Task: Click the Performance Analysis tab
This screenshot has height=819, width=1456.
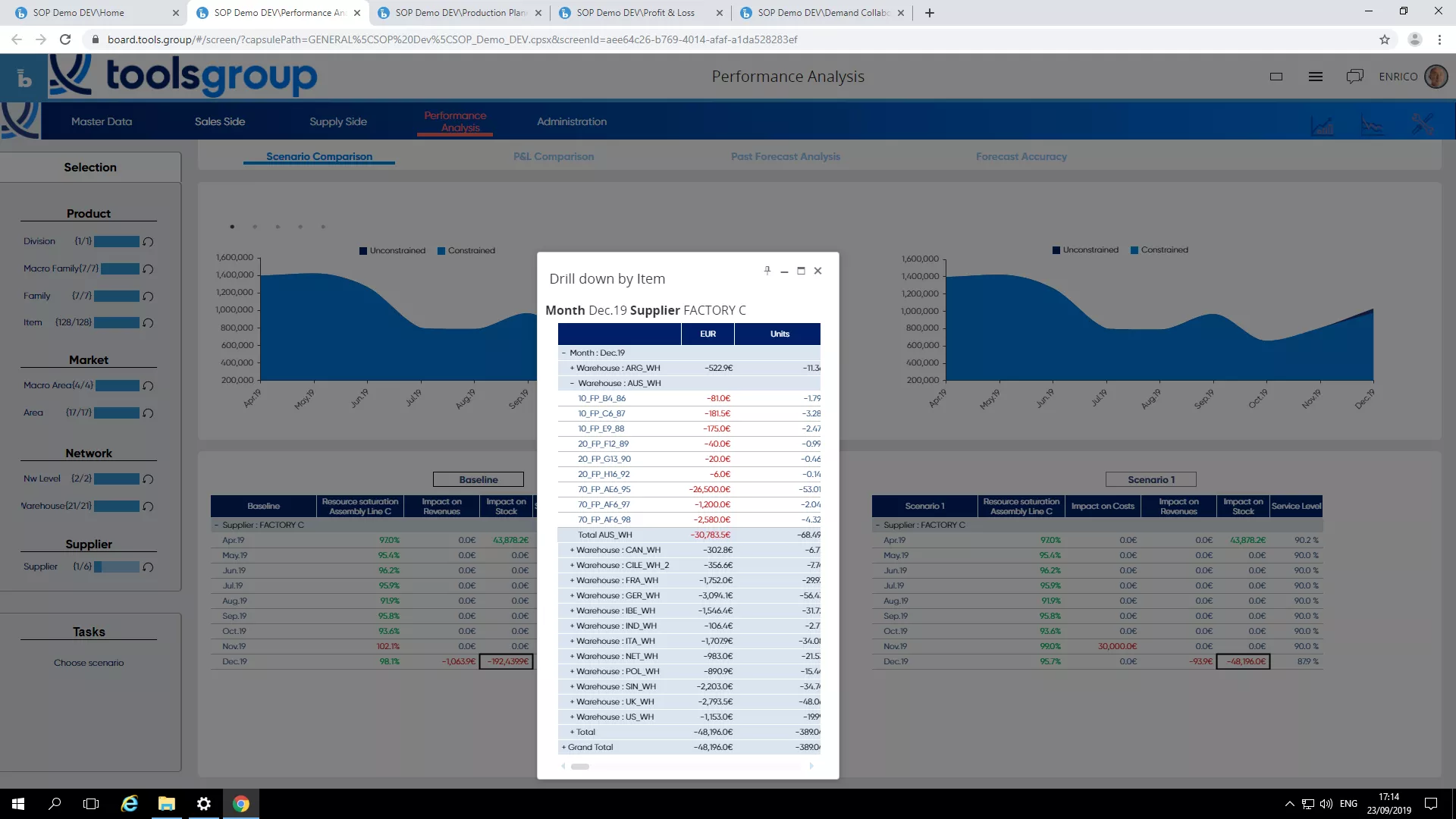Action: tap(454, 121)
